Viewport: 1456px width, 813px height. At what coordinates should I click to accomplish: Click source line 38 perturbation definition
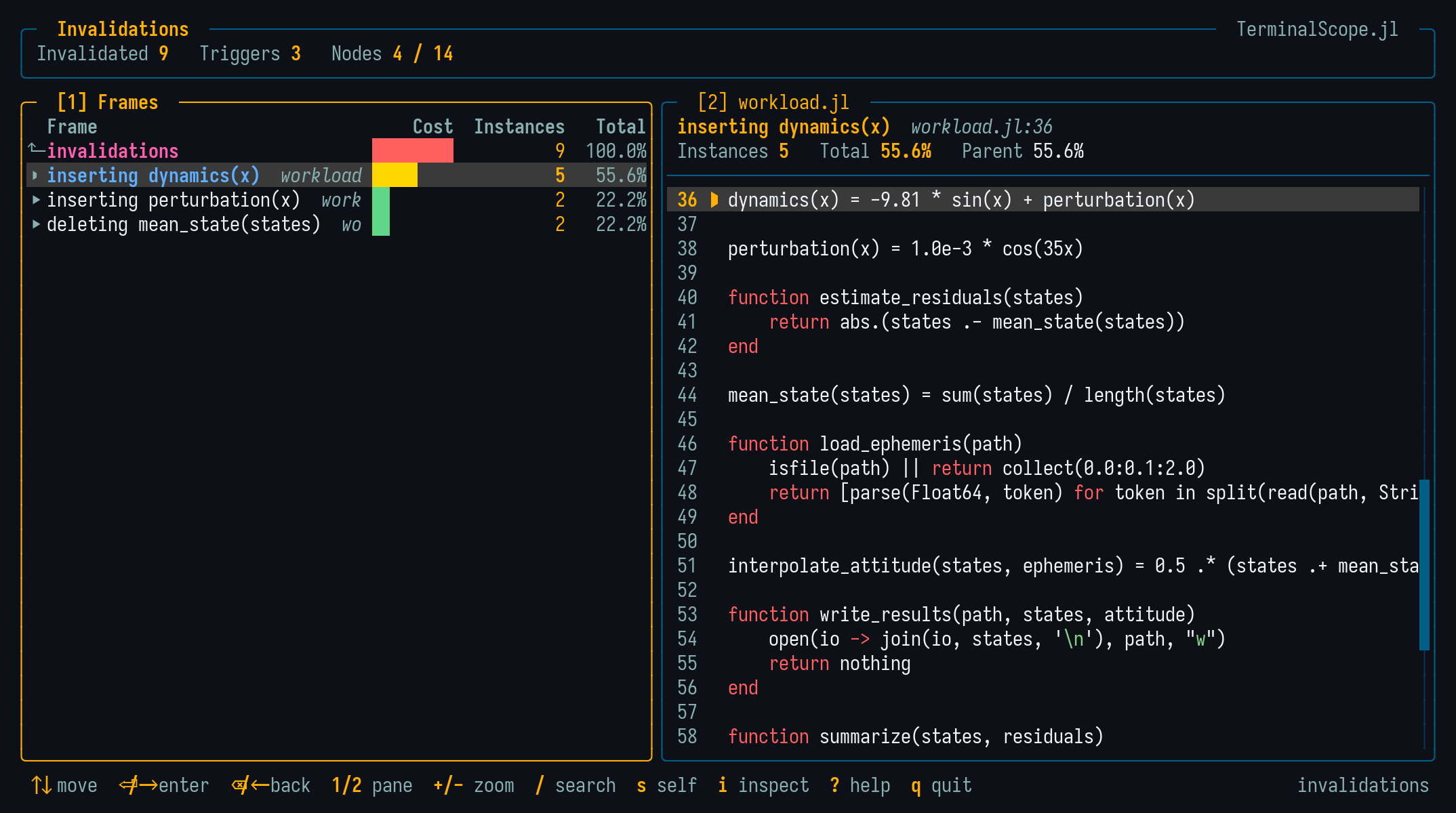(x=906, y=249)
